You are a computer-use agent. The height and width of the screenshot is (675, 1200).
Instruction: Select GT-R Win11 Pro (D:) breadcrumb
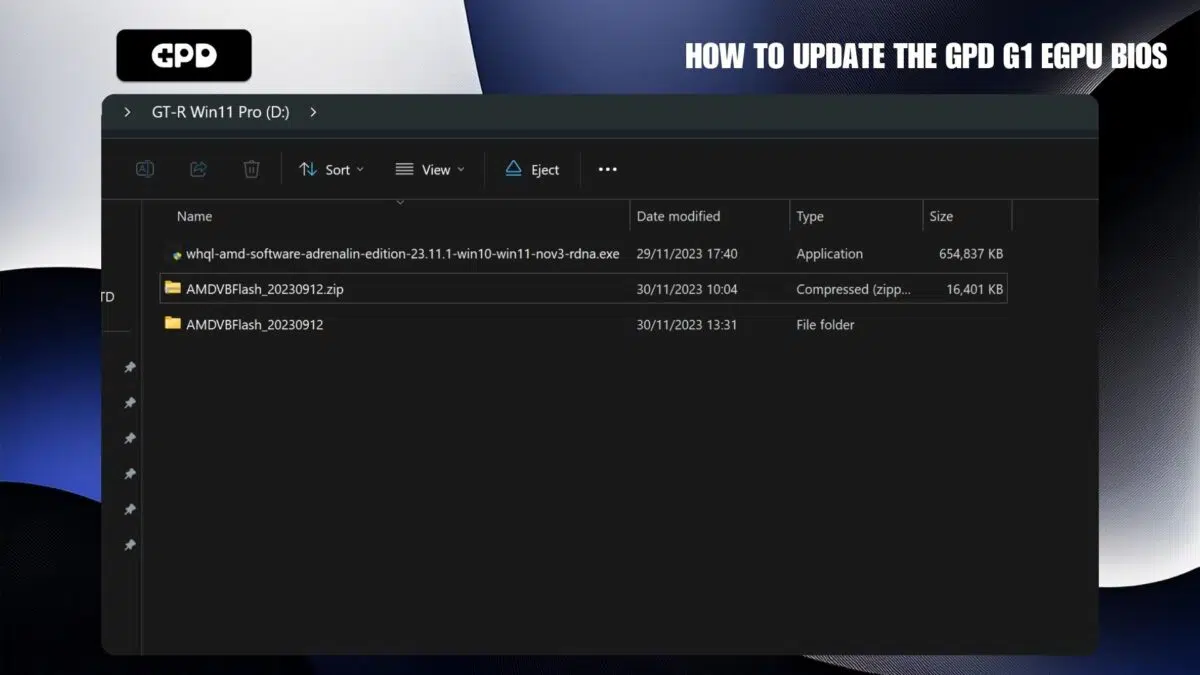point(220,112)
